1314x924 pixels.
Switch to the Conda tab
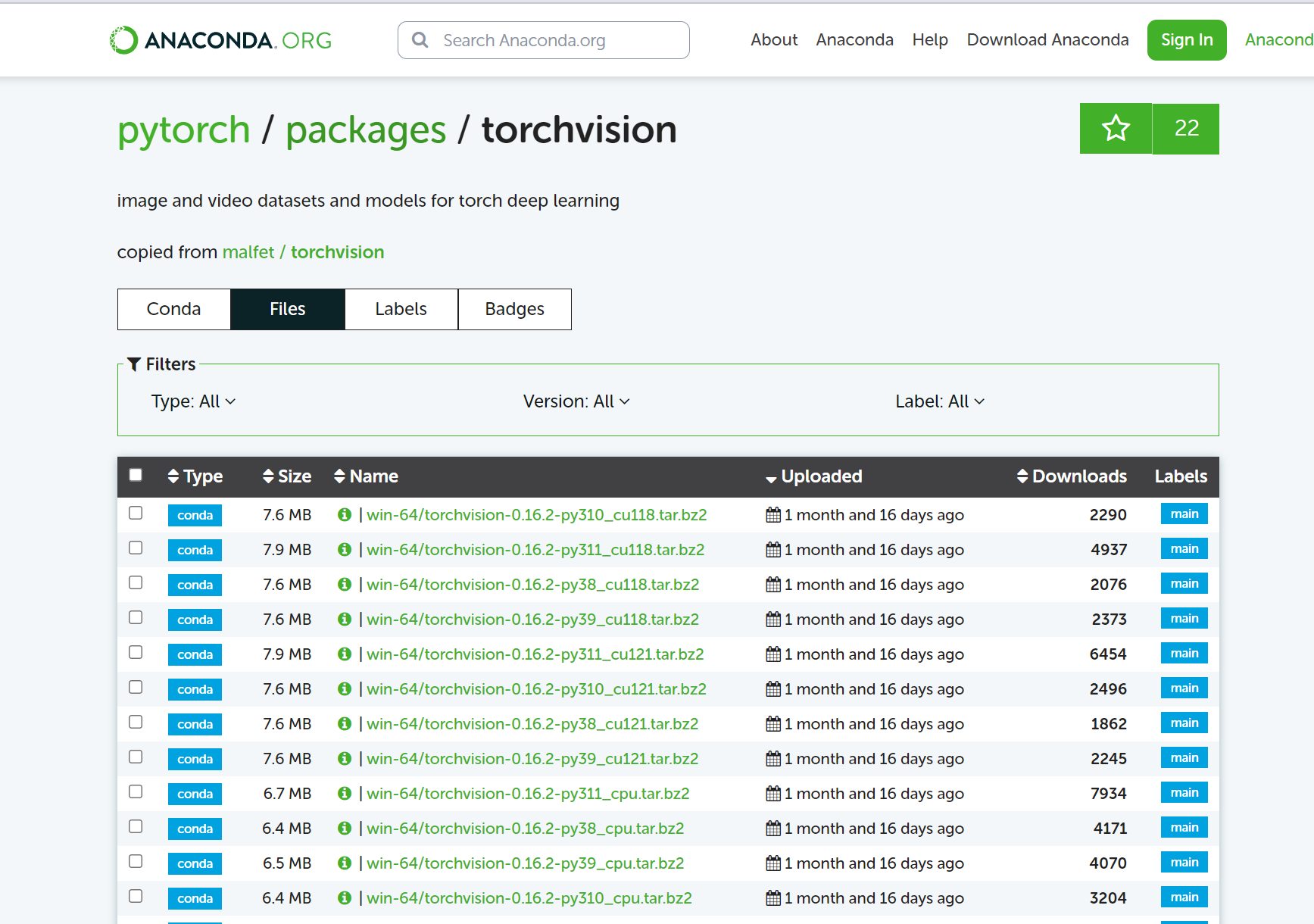click(174, 309)
